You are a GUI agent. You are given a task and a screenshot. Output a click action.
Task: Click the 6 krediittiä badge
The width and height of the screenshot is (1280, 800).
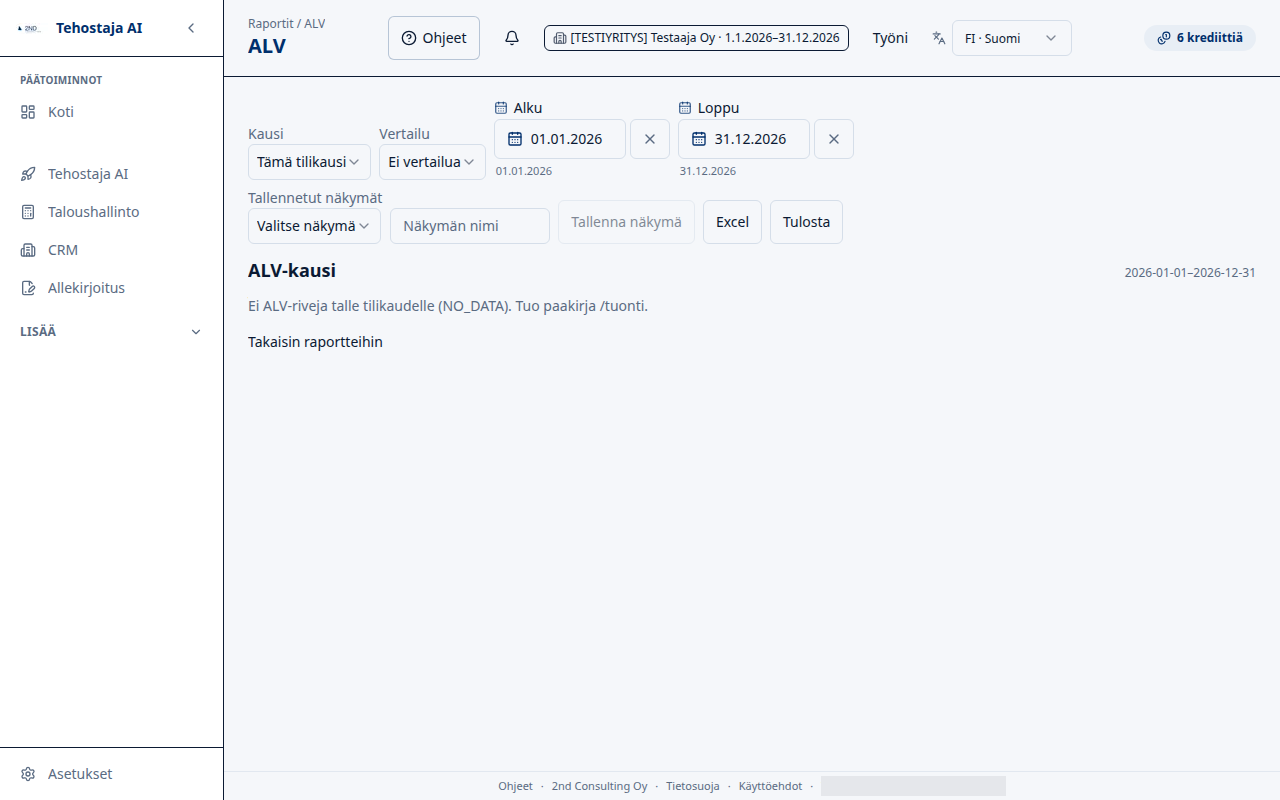tap(1199, 38)
